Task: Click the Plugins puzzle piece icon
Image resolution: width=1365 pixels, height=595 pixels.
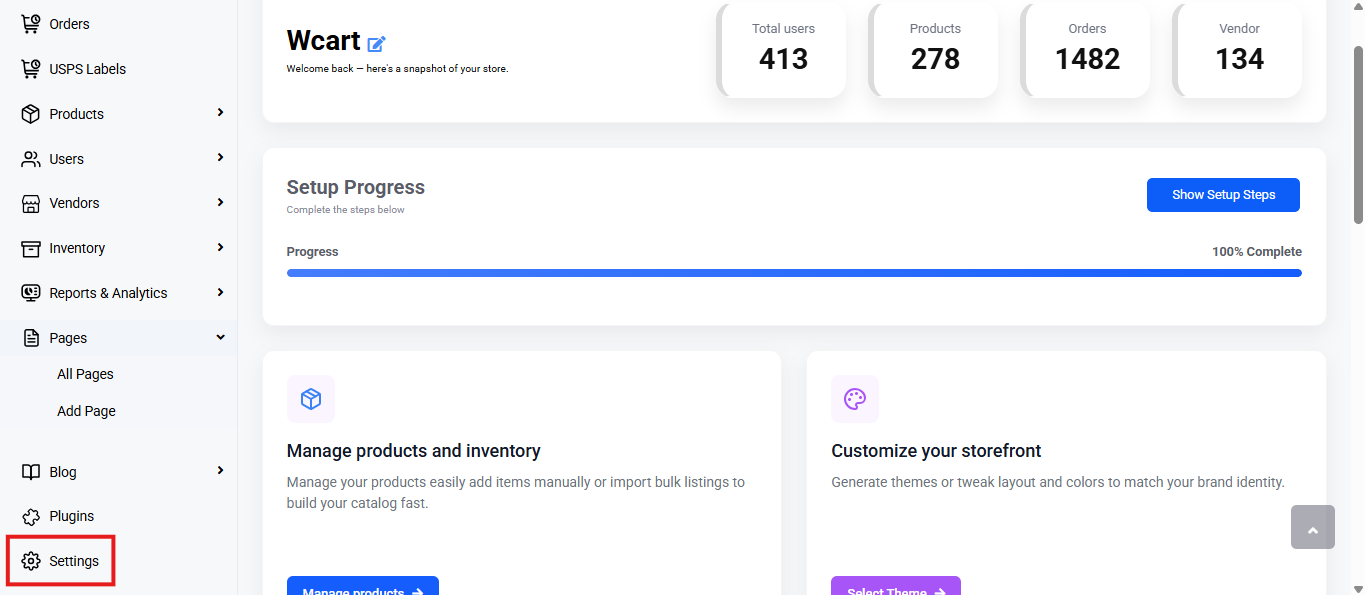Action: point(31,516)
